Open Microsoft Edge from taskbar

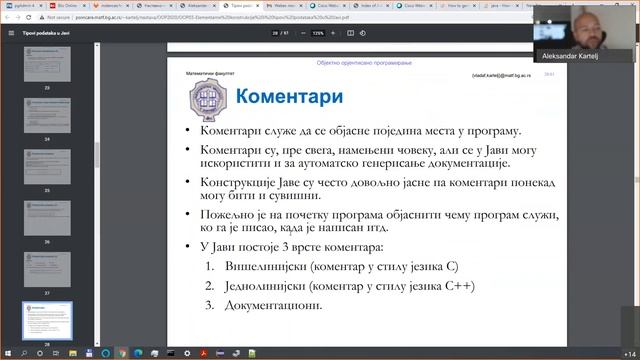(138, 353)
